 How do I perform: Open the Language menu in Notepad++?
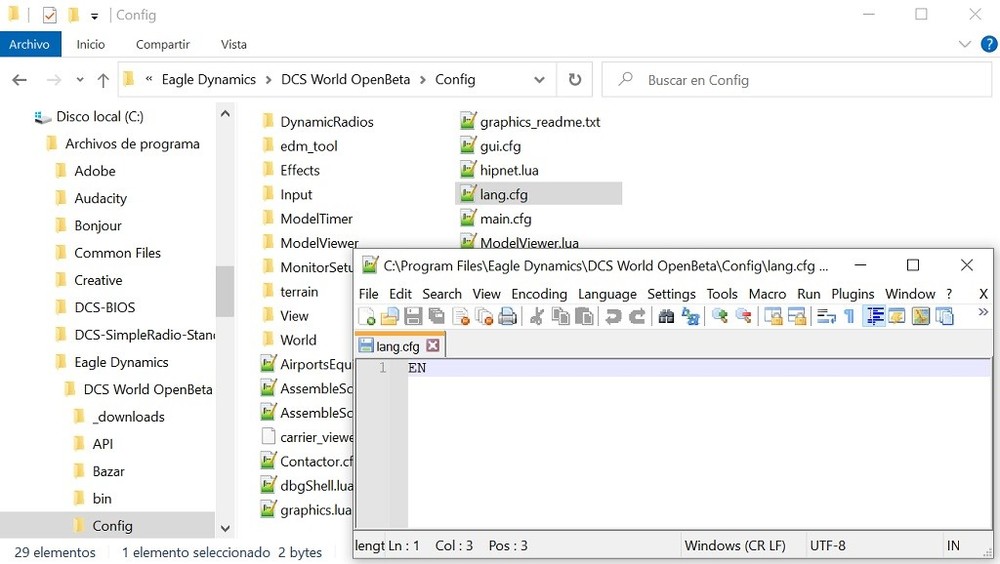(x=607, y=294)
